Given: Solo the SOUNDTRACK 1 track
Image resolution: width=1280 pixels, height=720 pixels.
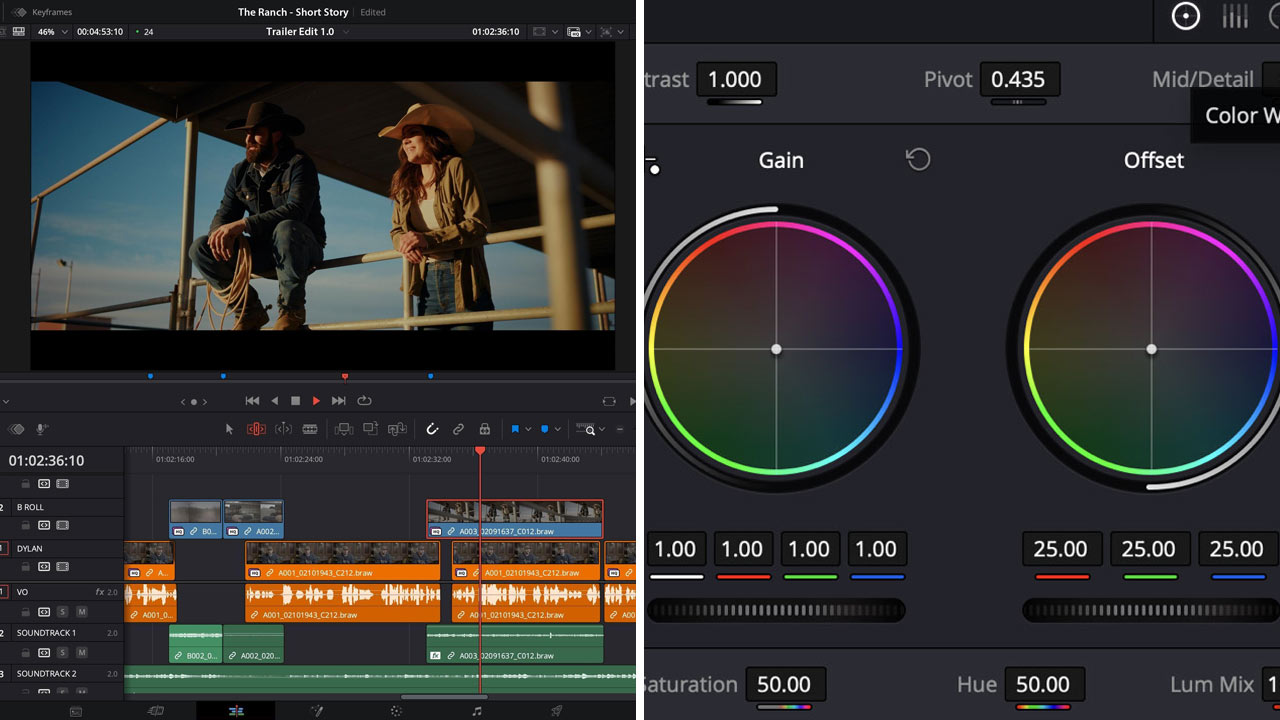Looking at the screenshot, I should (x=62, y=652).
